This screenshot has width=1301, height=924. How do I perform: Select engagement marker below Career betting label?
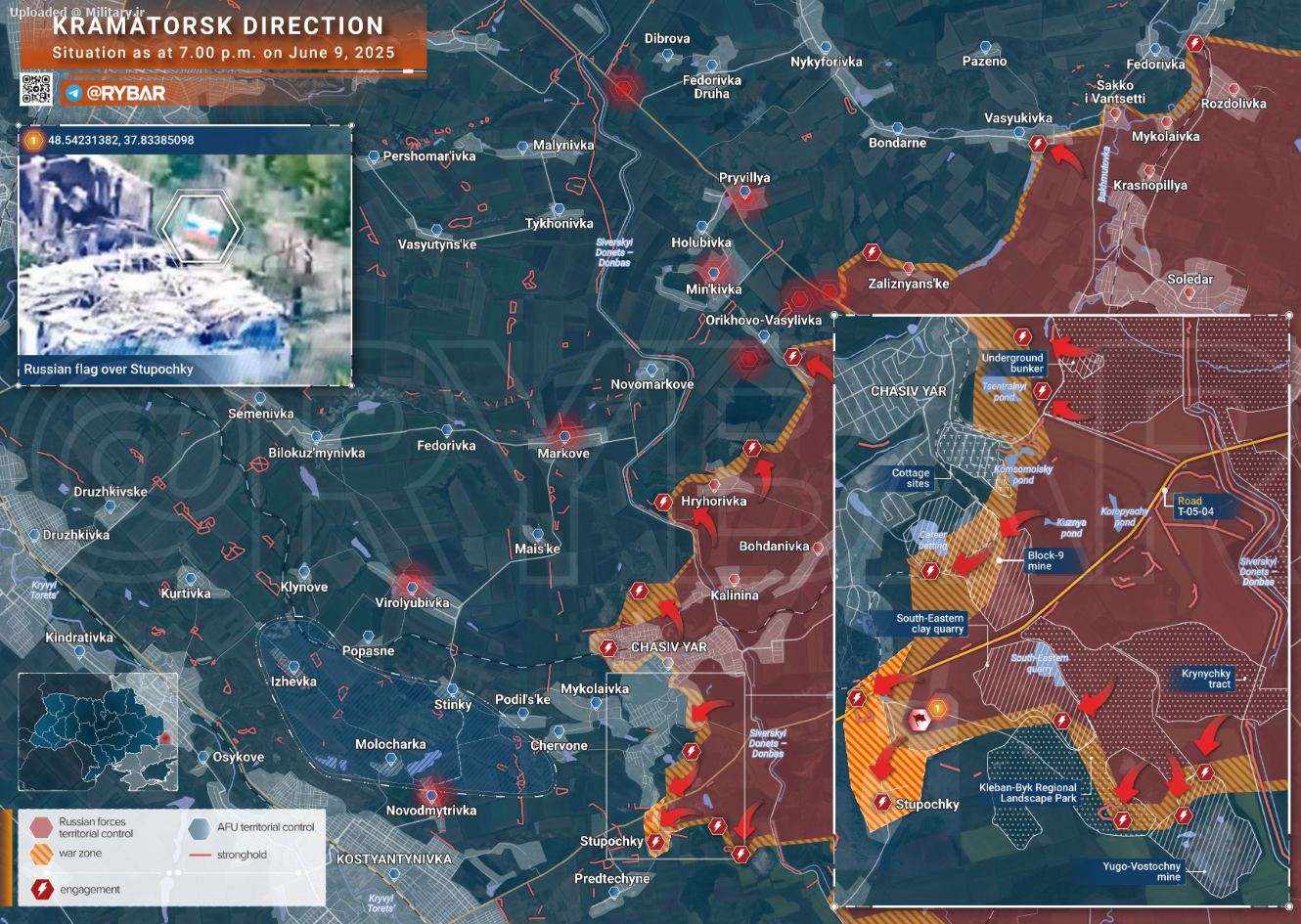pyautogui.click(x=928, y=571)
